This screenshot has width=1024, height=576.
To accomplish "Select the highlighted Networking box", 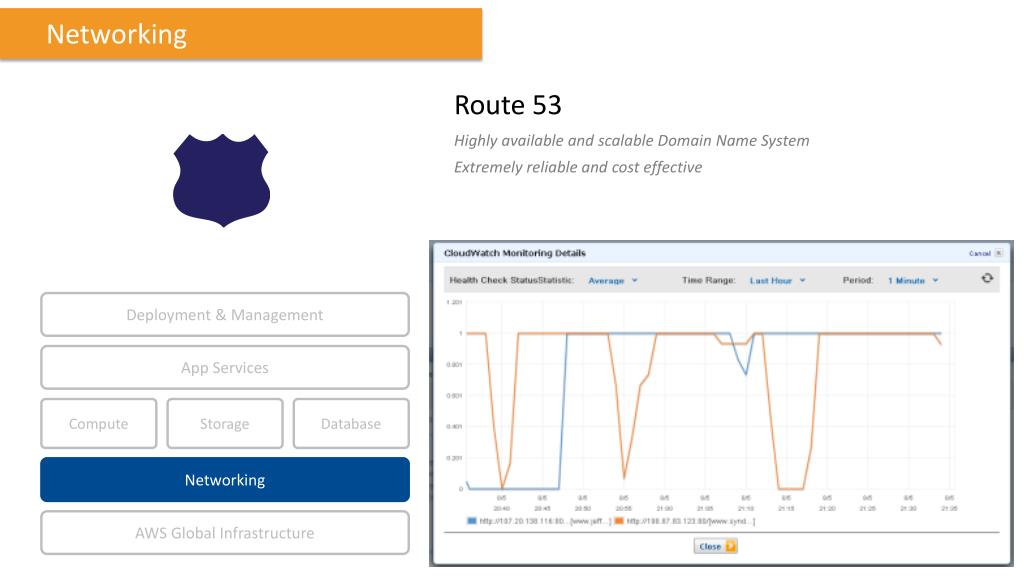I will [x=225, y=480].
